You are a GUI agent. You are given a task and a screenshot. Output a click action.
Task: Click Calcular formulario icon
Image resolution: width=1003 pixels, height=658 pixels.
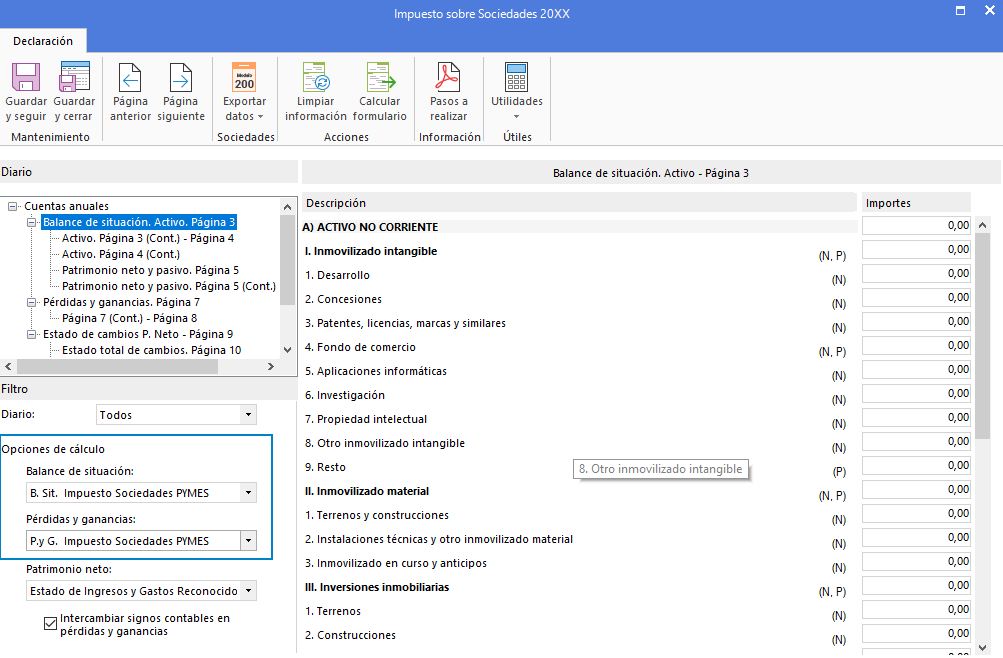[379, 77]
